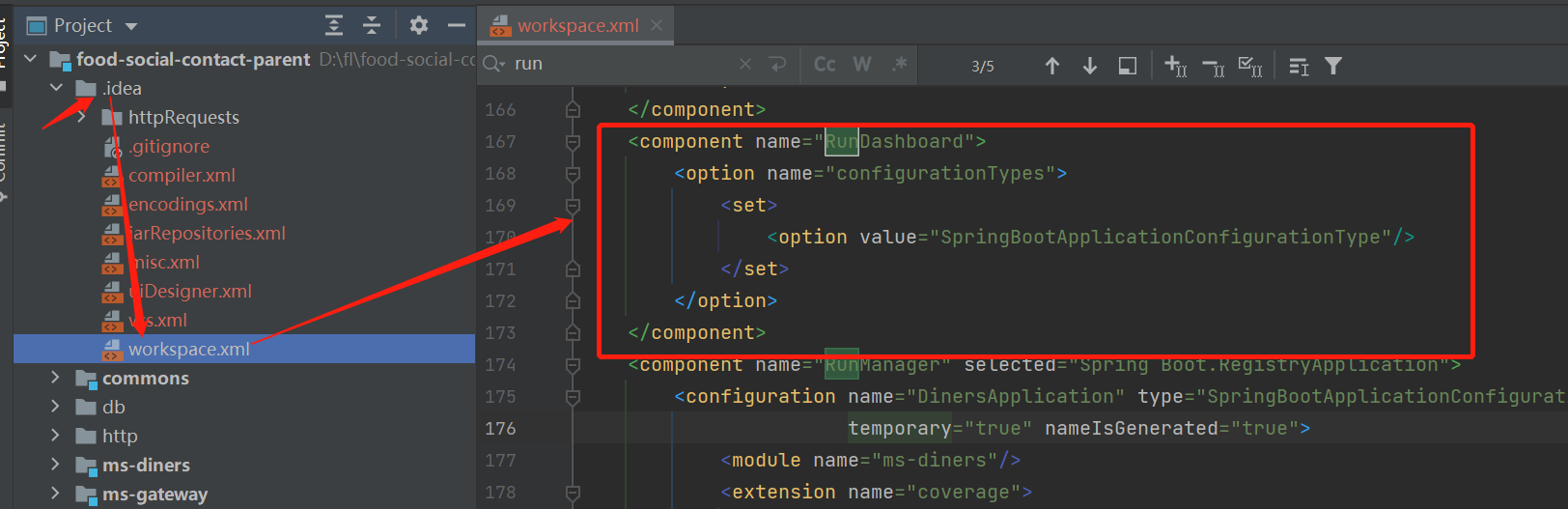Click the httpRequests folder label
1568x509 pixels.
(x=183, y=117)
